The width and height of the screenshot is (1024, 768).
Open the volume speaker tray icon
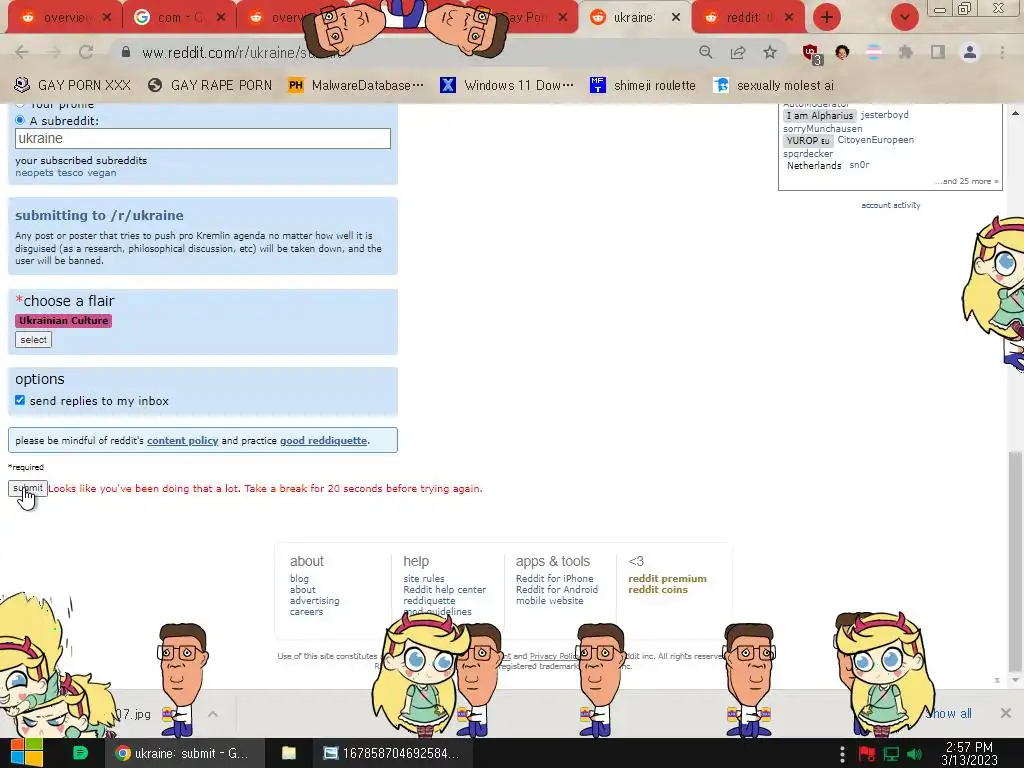pyautogui.click(x=915, y=754)
